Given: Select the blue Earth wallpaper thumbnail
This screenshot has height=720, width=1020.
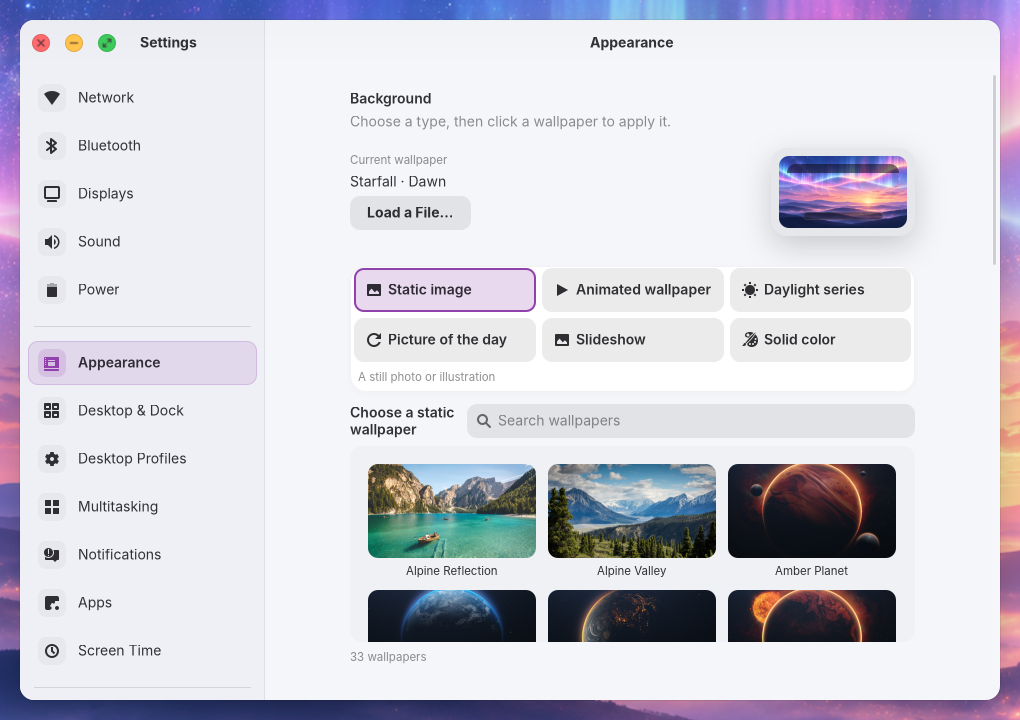Looking at the screenshot, I should [x=452, y=616].
